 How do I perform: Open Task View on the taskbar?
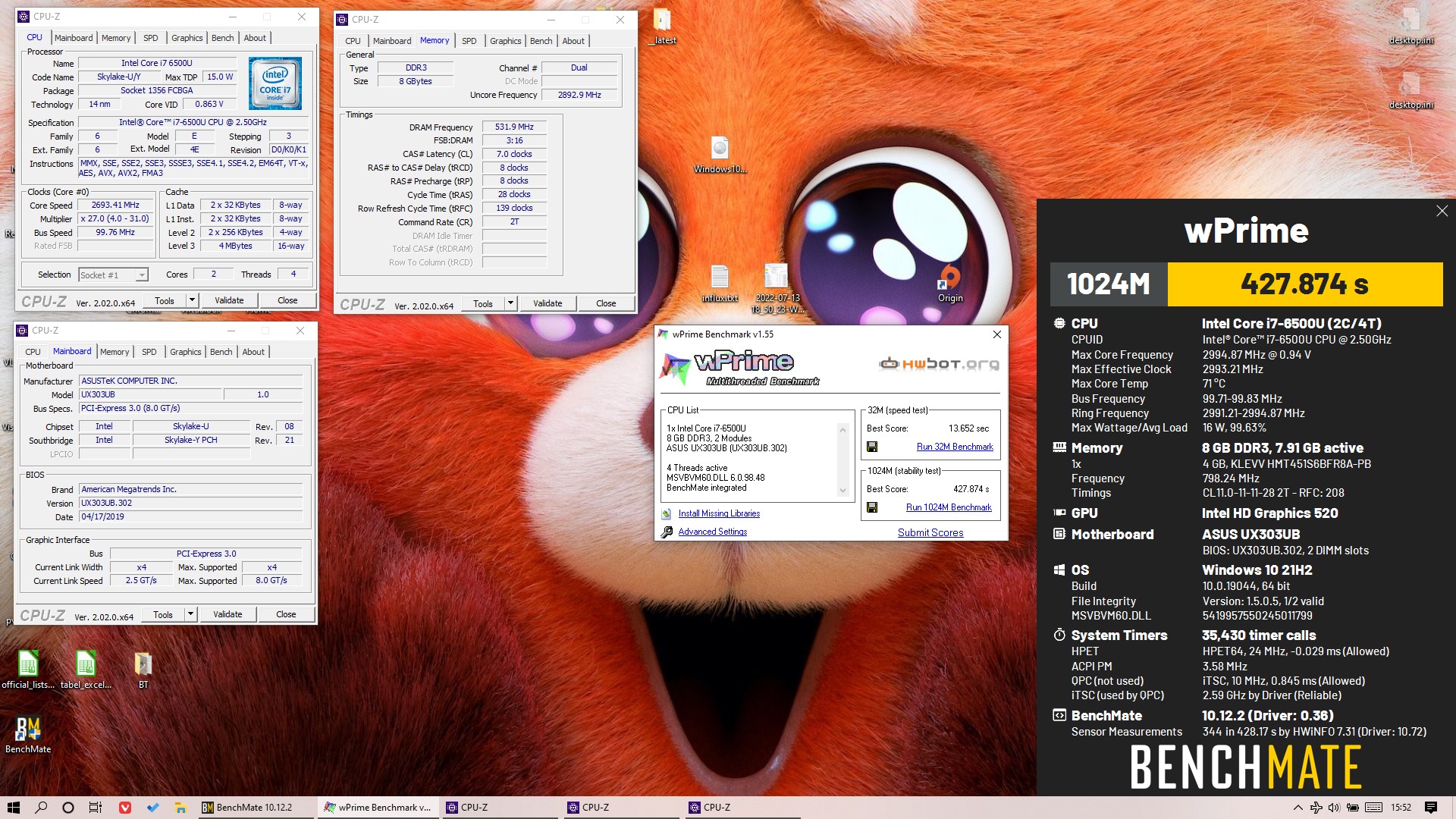[96, 808]
